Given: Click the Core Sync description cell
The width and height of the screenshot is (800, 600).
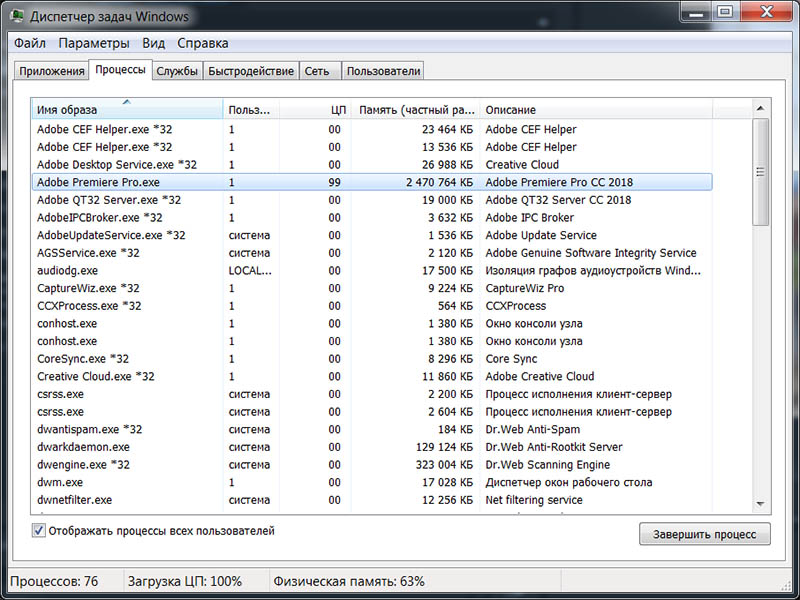Looking at the screenshot, I should (511, 359).
